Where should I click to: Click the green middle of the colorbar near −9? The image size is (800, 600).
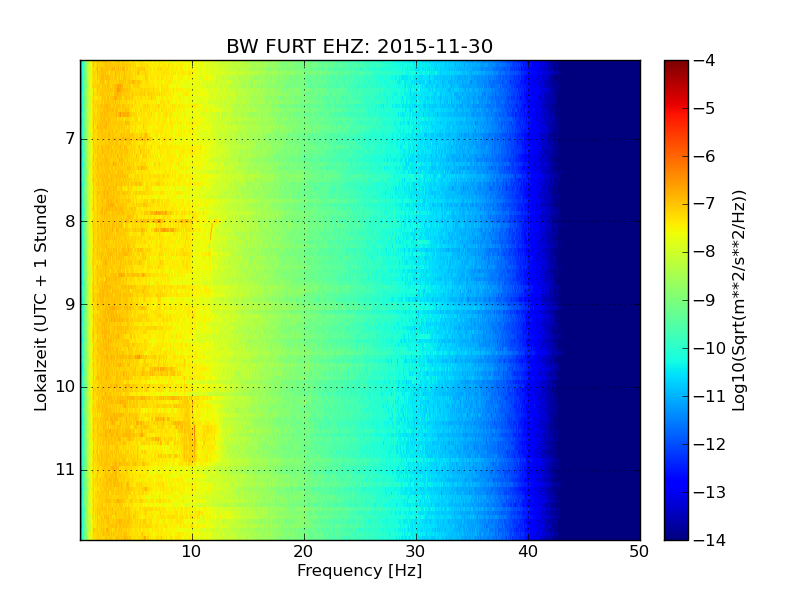click(676, 300)
